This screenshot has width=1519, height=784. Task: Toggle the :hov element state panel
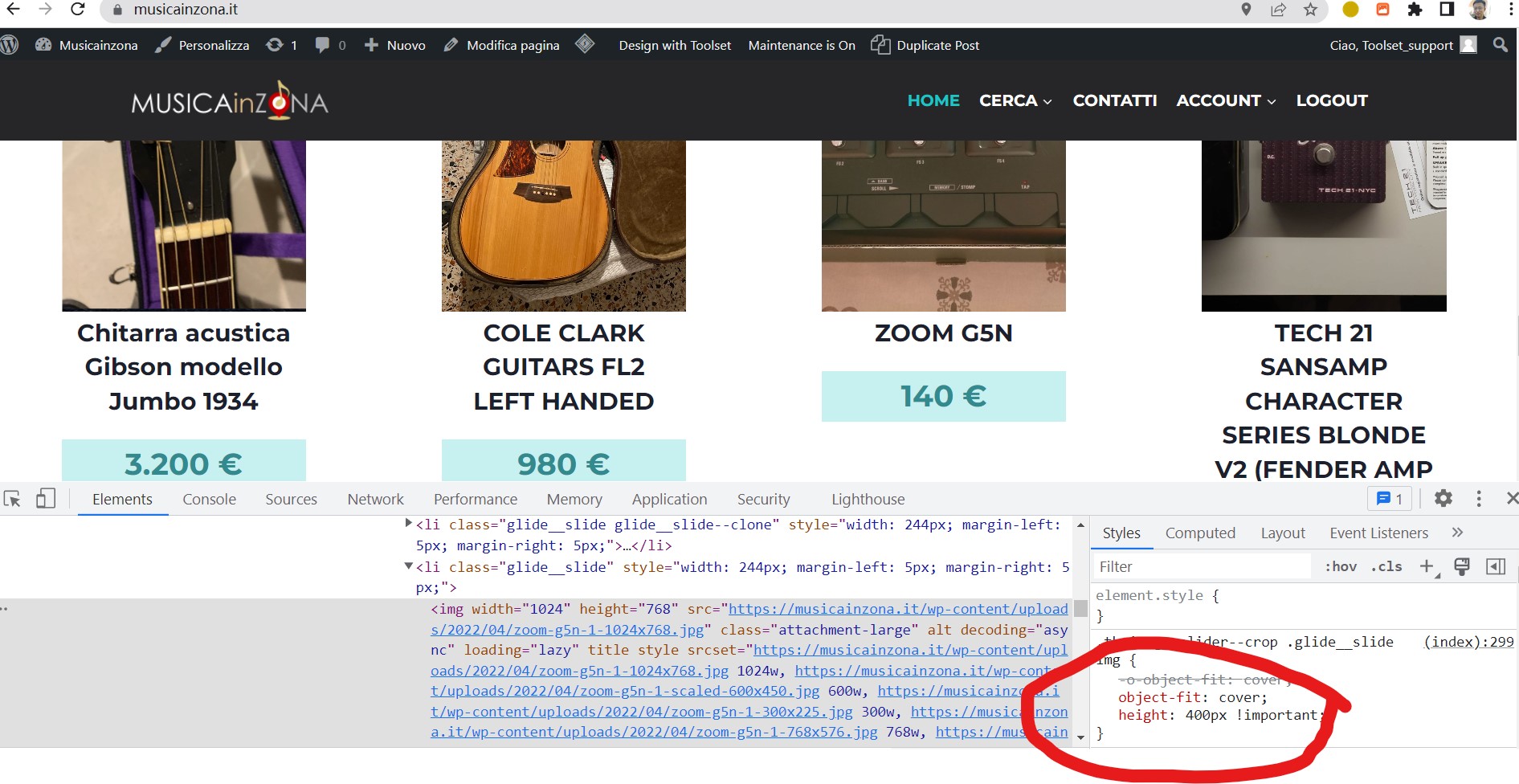pyautogui.click(x=1341, y=566)
